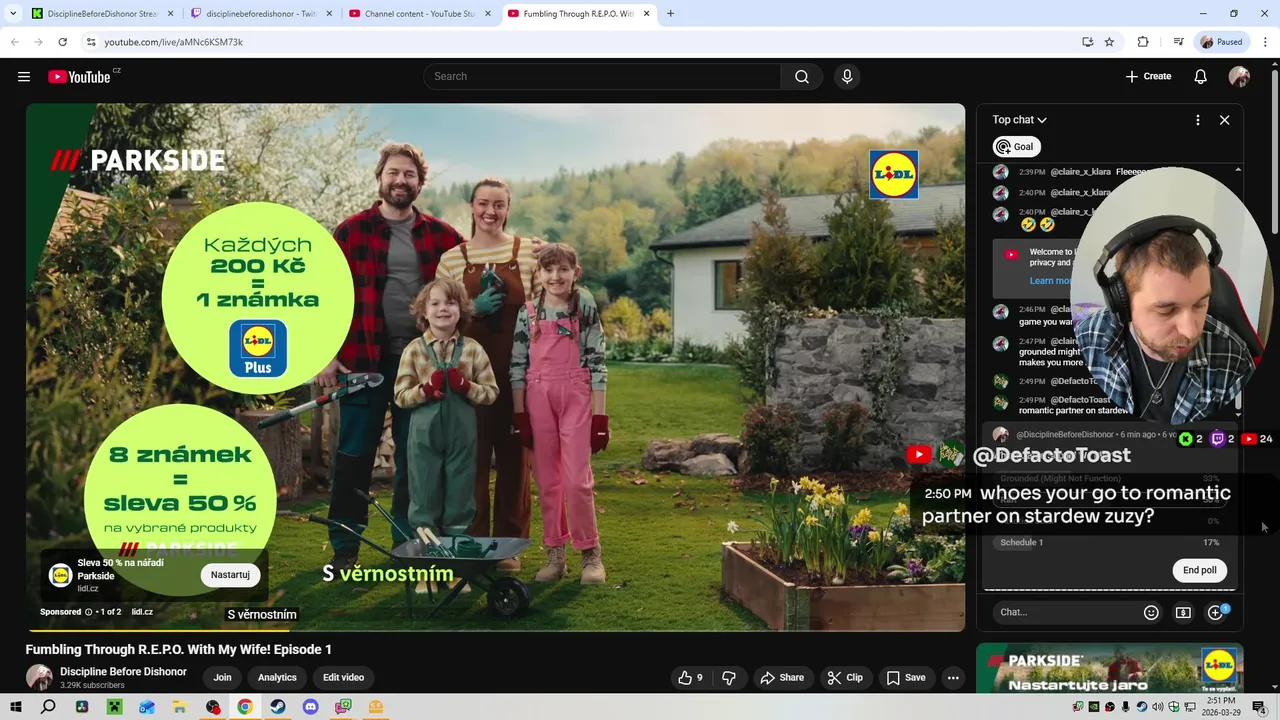Expand the Top chat dropdown
Screen dimensions: 1280x720
coord(1019,120)
